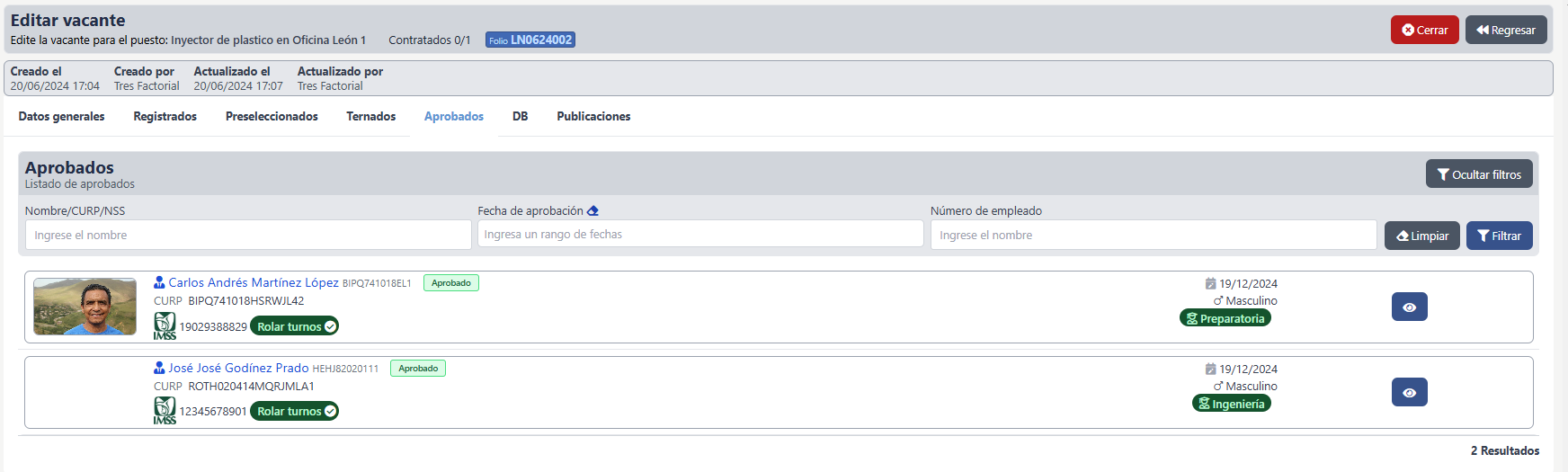The width and height of the screenshot is (1568, 472).
Task: Click Rolar turnos badge for Carlos Andrés
Action: [x=294, y=326]
